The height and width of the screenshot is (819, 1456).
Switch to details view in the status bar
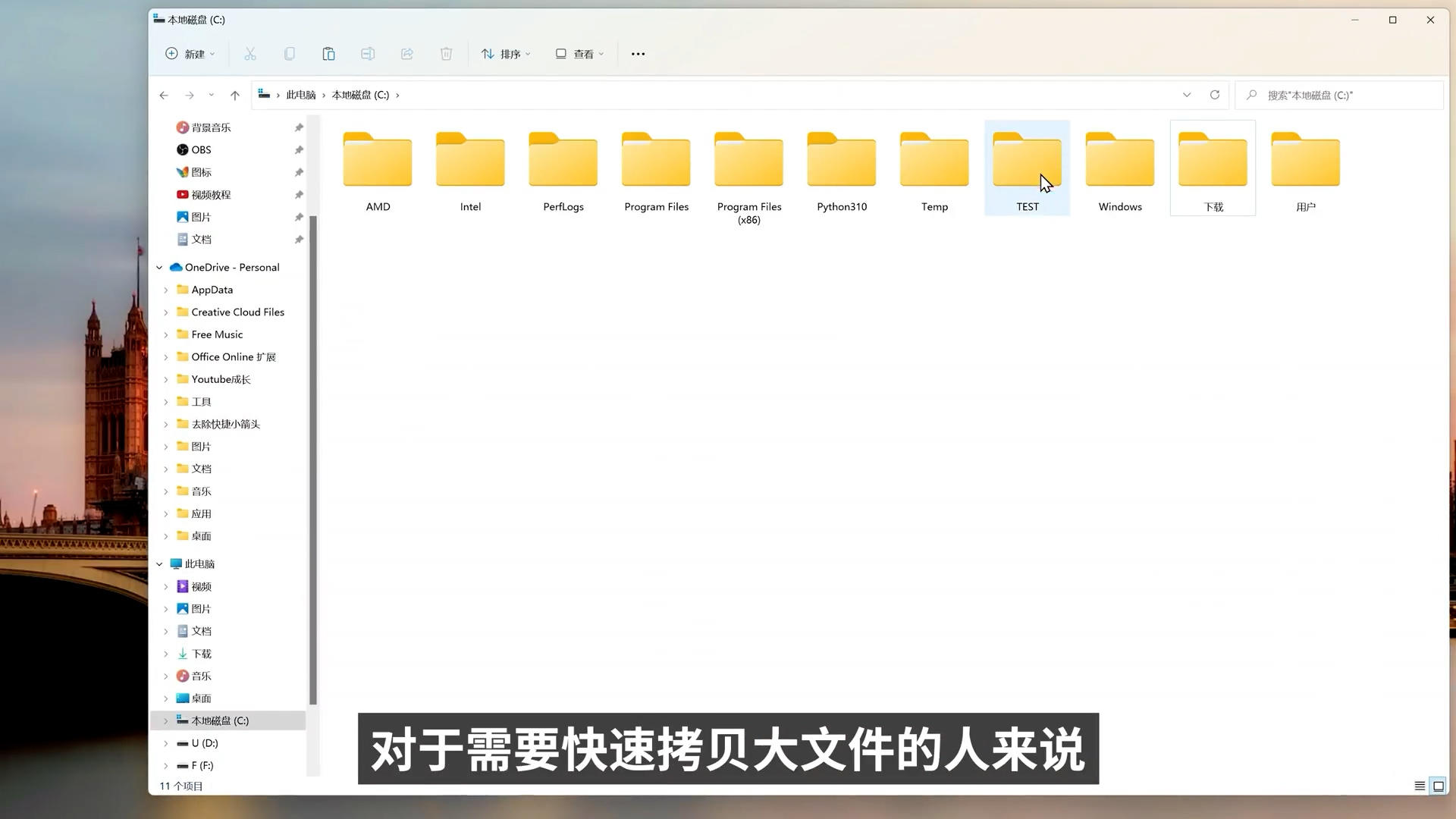tap(1419, 786)
